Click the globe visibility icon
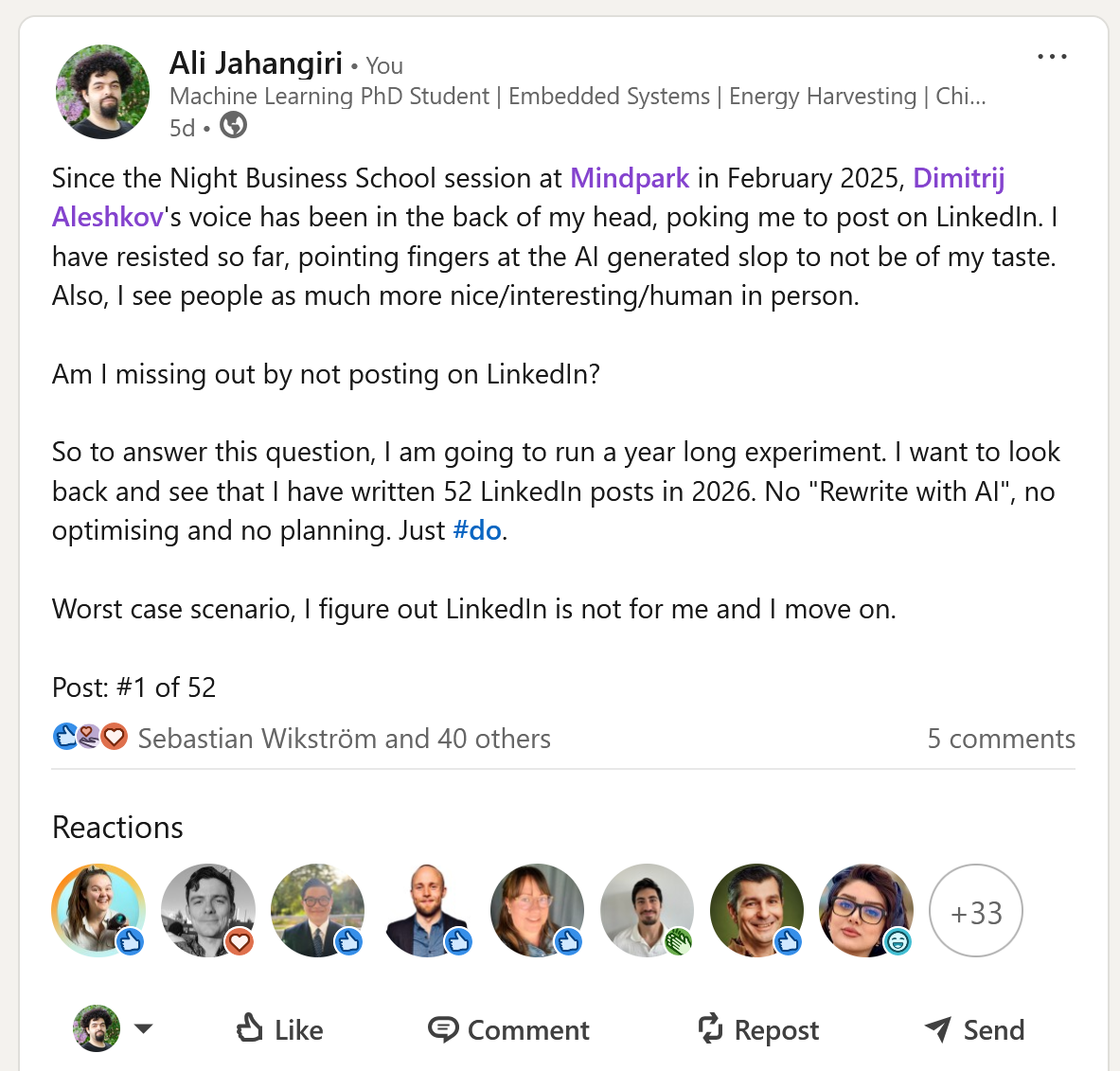This screenshot has height=1071, width=1120. (233, 125)
